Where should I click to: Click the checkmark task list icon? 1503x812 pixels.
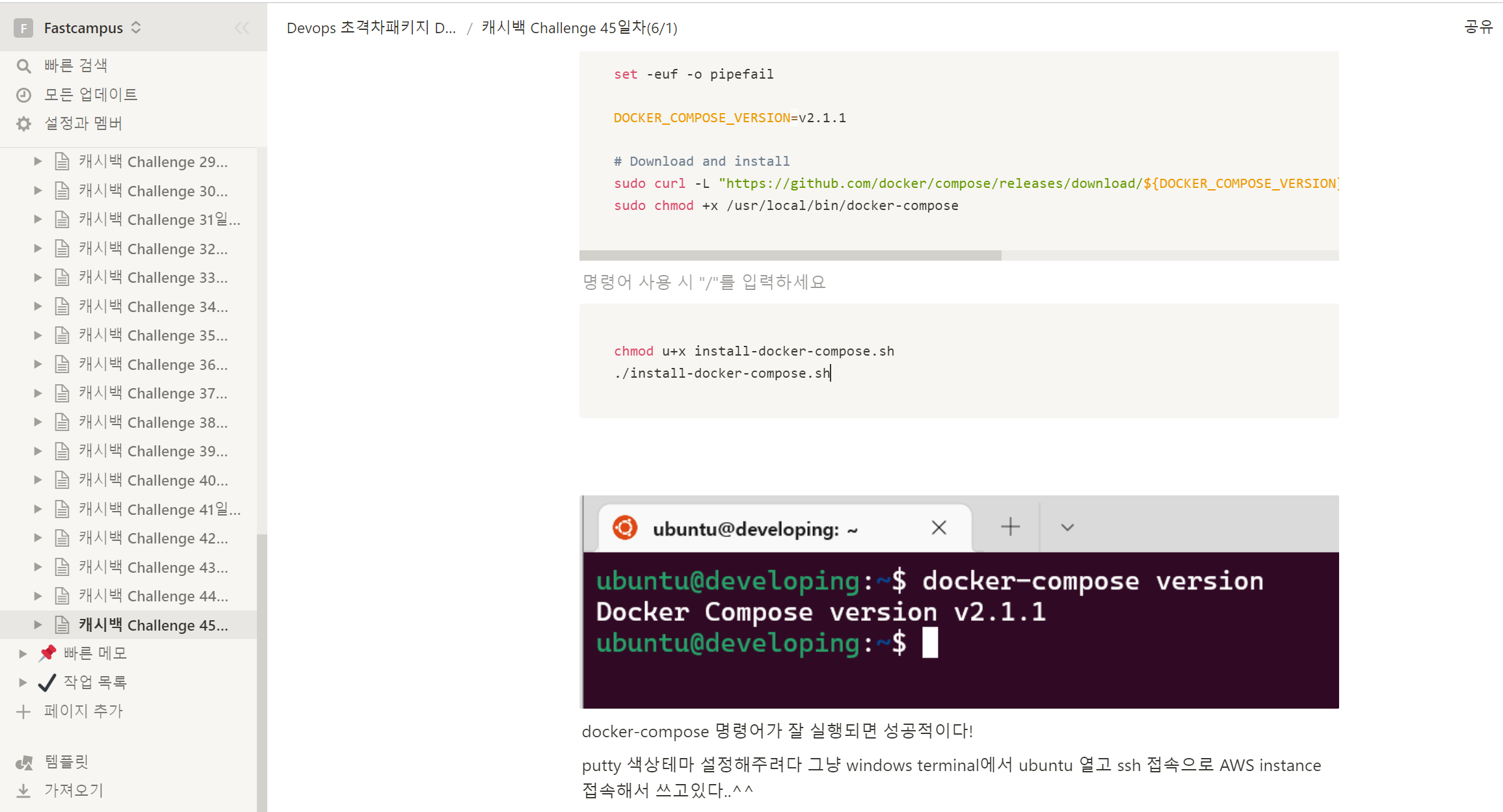[x=47, y=682]
